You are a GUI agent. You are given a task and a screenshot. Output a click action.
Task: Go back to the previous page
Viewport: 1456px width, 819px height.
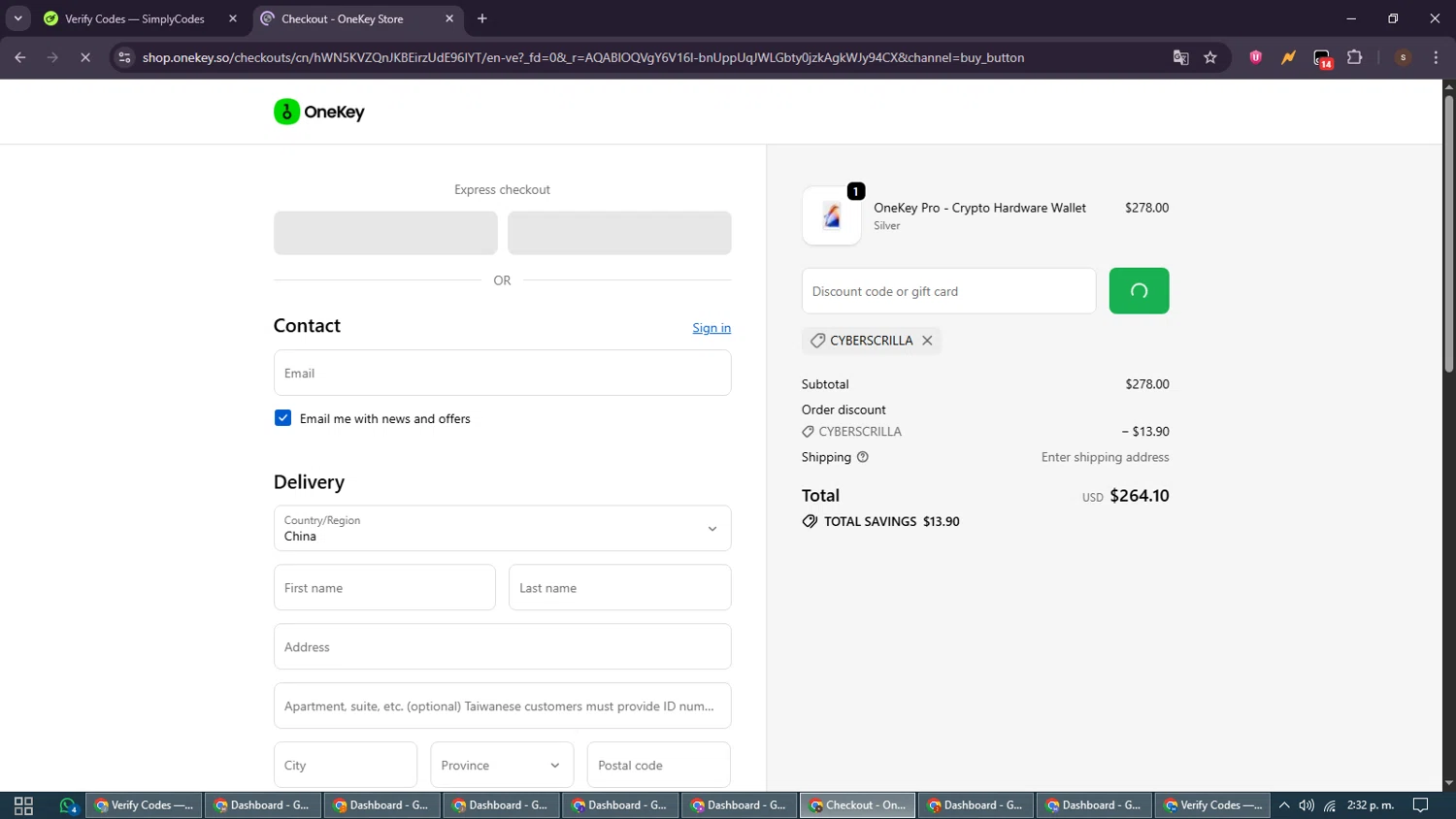pos(20,57)
